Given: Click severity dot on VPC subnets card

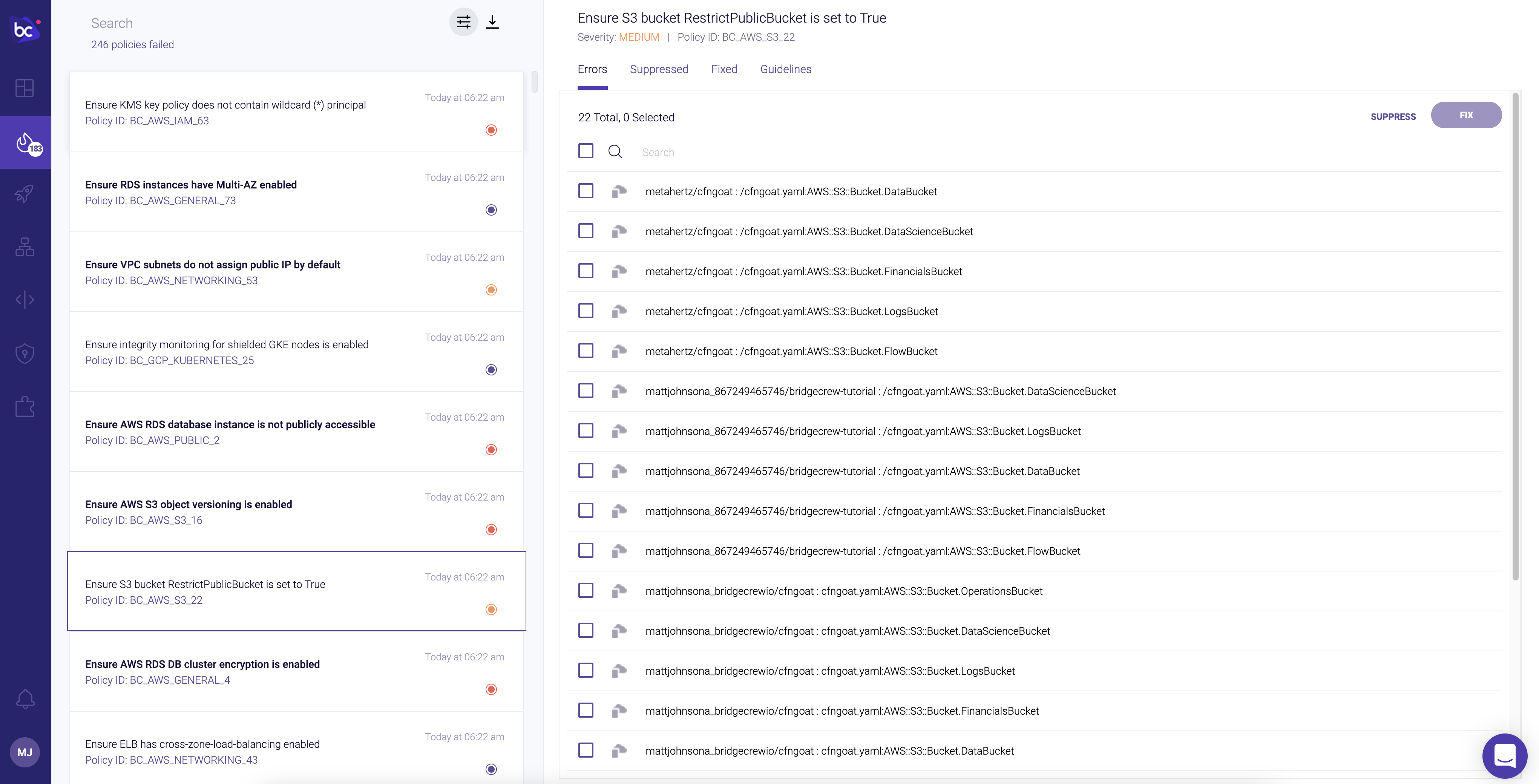Looking at the screenshot, I should point(491,290).
